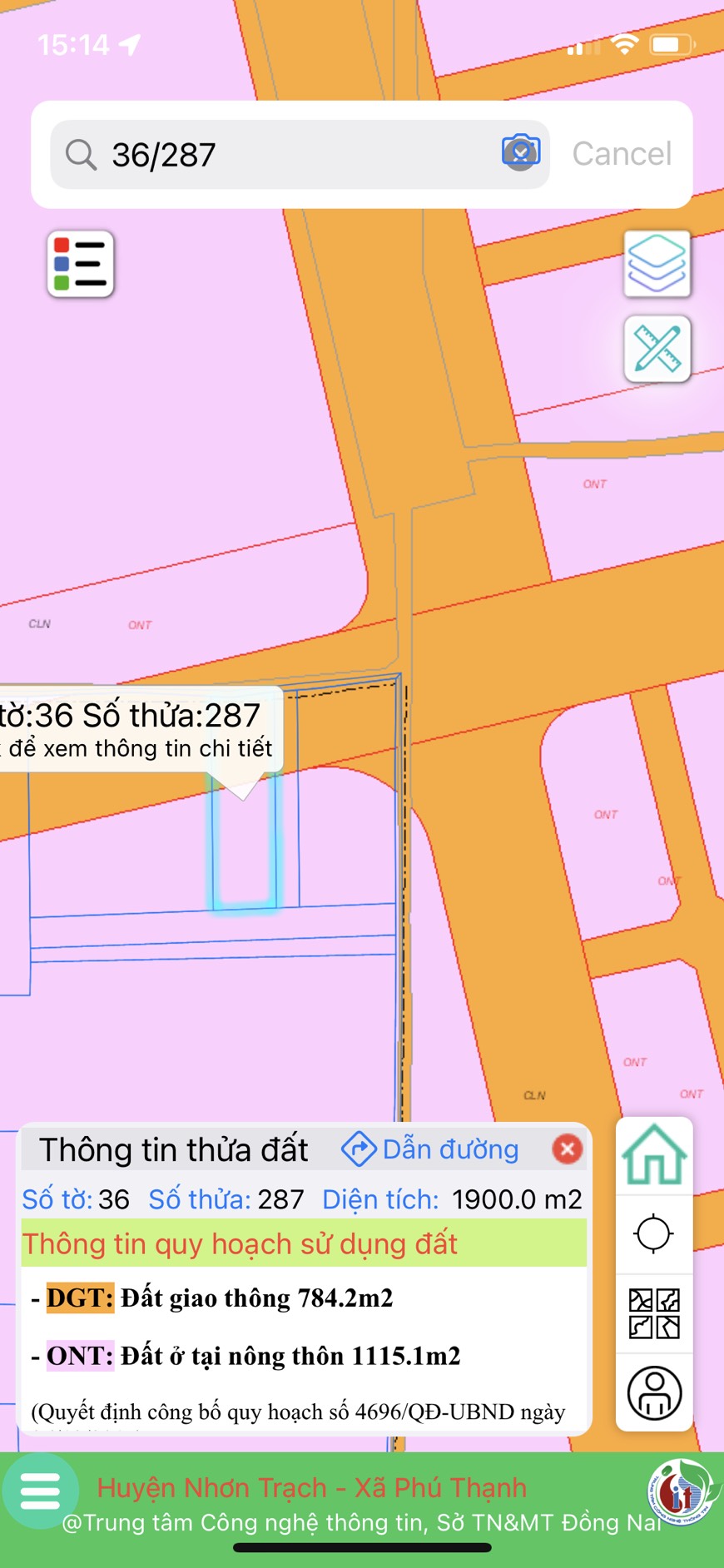Tap Dẫn đường directions link
Viewport: 724px width, 1568px height.
430,1149
